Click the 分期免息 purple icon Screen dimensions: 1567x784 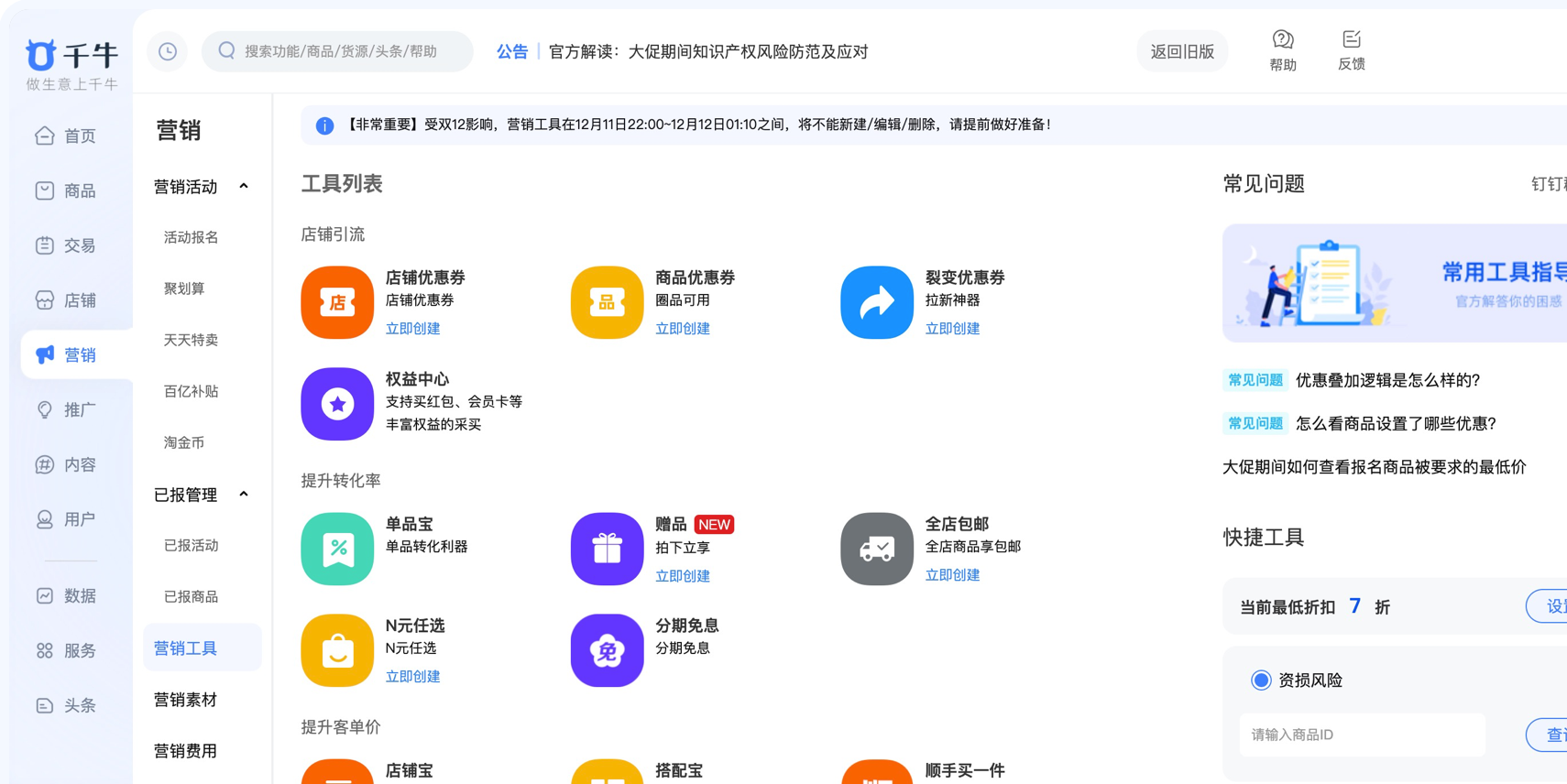607,650
